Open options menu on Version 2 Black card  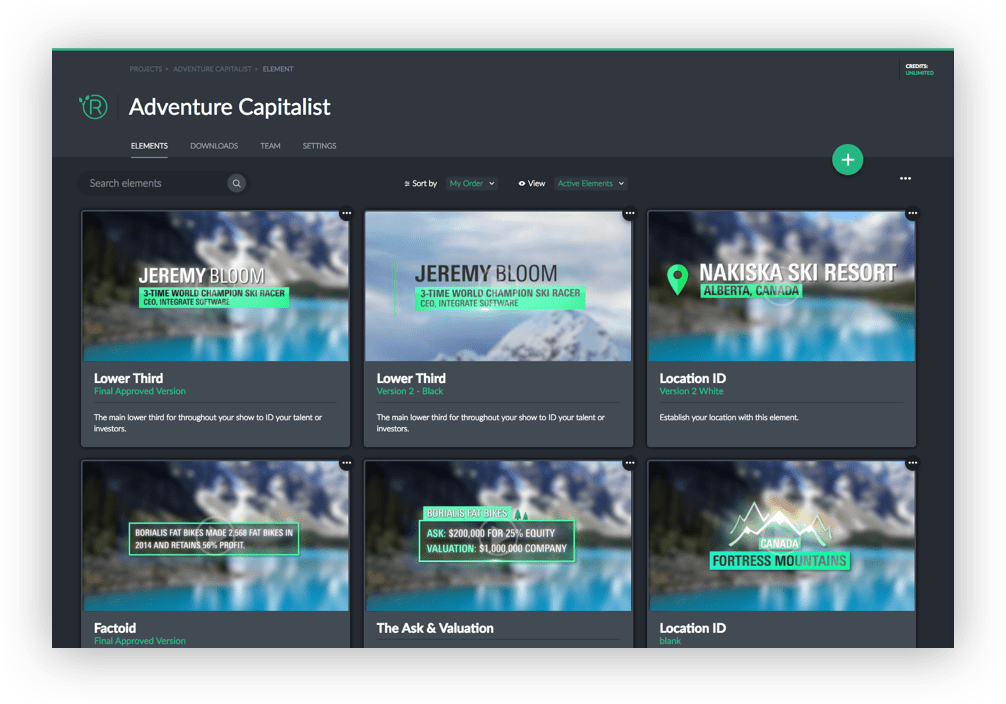pos(629,213)
